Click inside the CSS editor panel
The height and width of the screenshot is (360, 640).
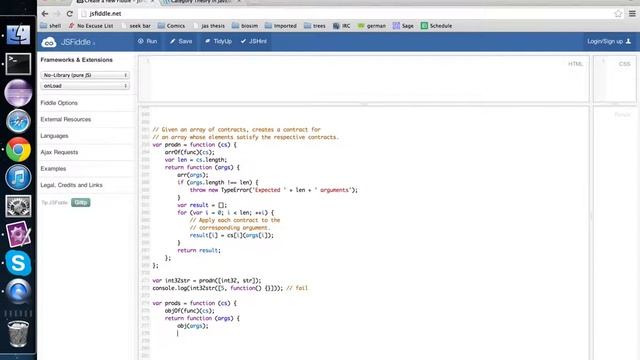(614, 79)
